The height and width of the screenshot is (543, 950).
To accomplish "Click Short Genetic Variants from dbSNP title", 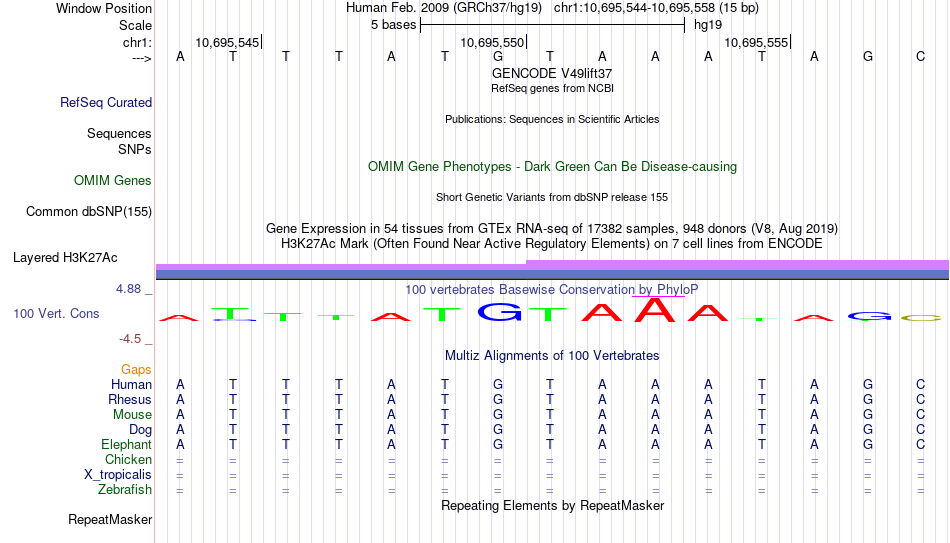I will [552, 198].
